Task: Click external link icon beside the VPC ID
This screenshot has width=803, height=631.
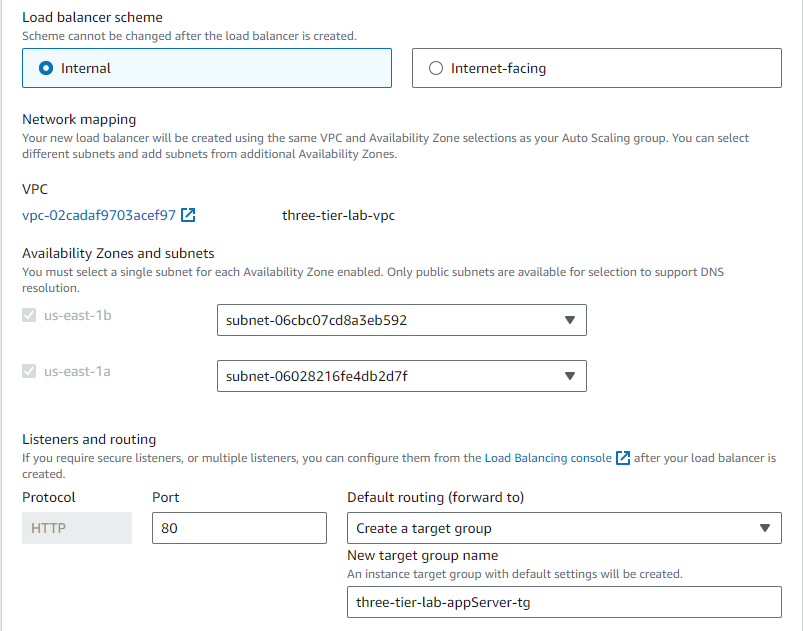Action: [x=188, y=215]
